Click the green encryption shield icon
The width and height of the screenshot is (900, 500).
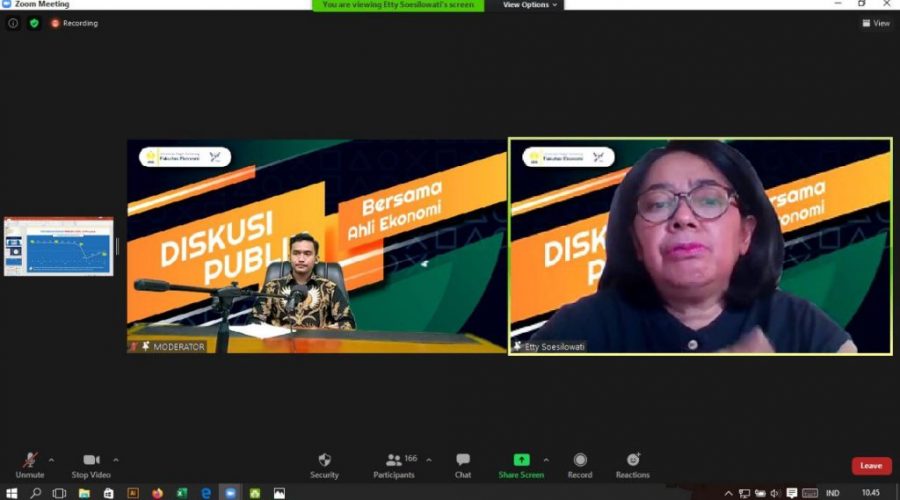click(x=34, y=23)
